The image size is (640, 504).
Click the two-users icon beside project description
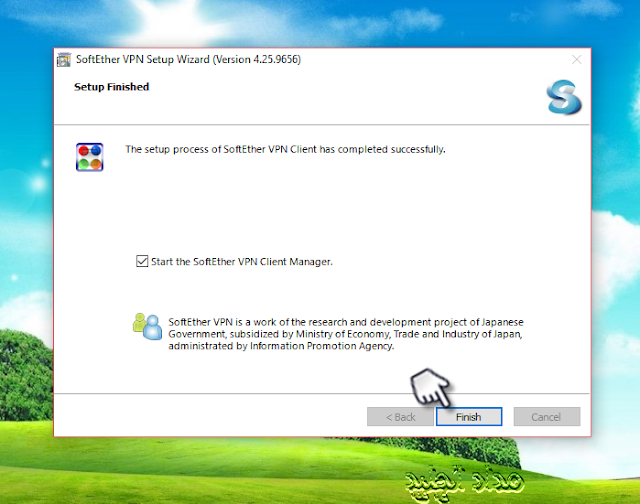[x=147, y=326]
